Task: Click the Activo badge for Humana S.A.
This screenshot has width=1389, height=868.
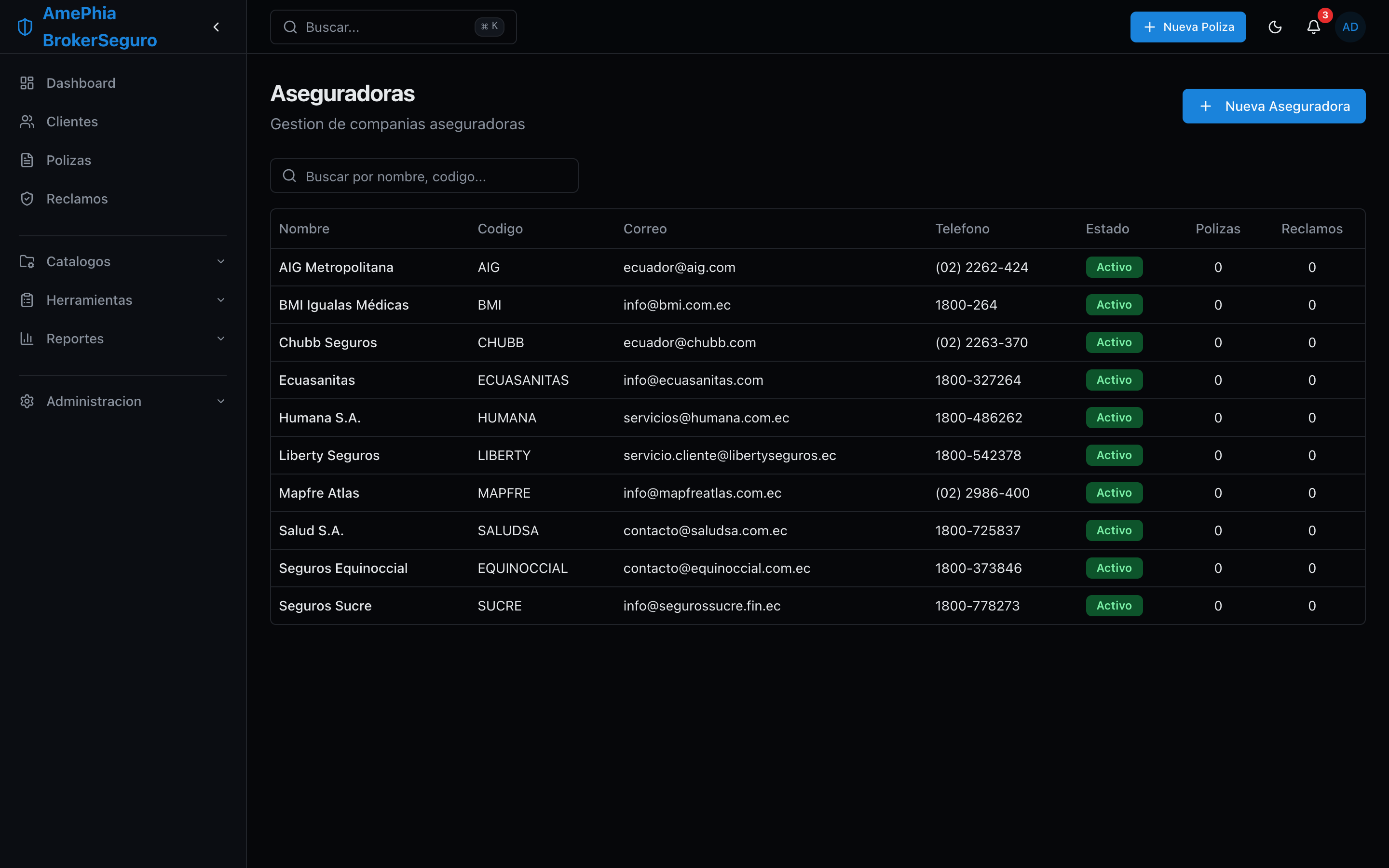Action: click(1114, 417)
